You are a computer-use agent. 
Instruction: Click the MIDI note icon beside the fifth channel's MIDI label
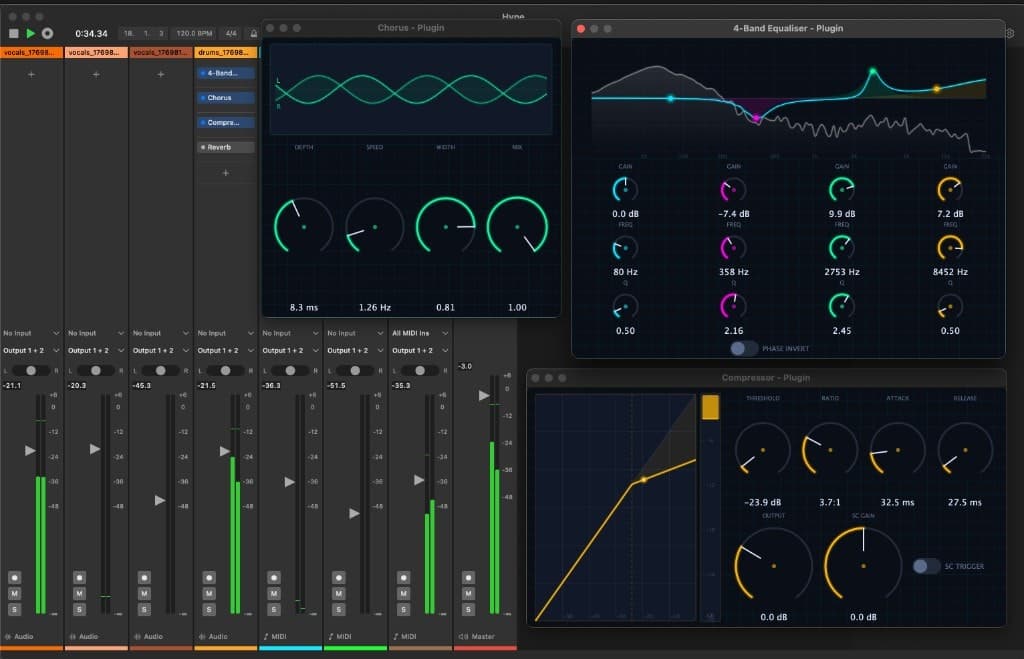(x=268, y=634)
